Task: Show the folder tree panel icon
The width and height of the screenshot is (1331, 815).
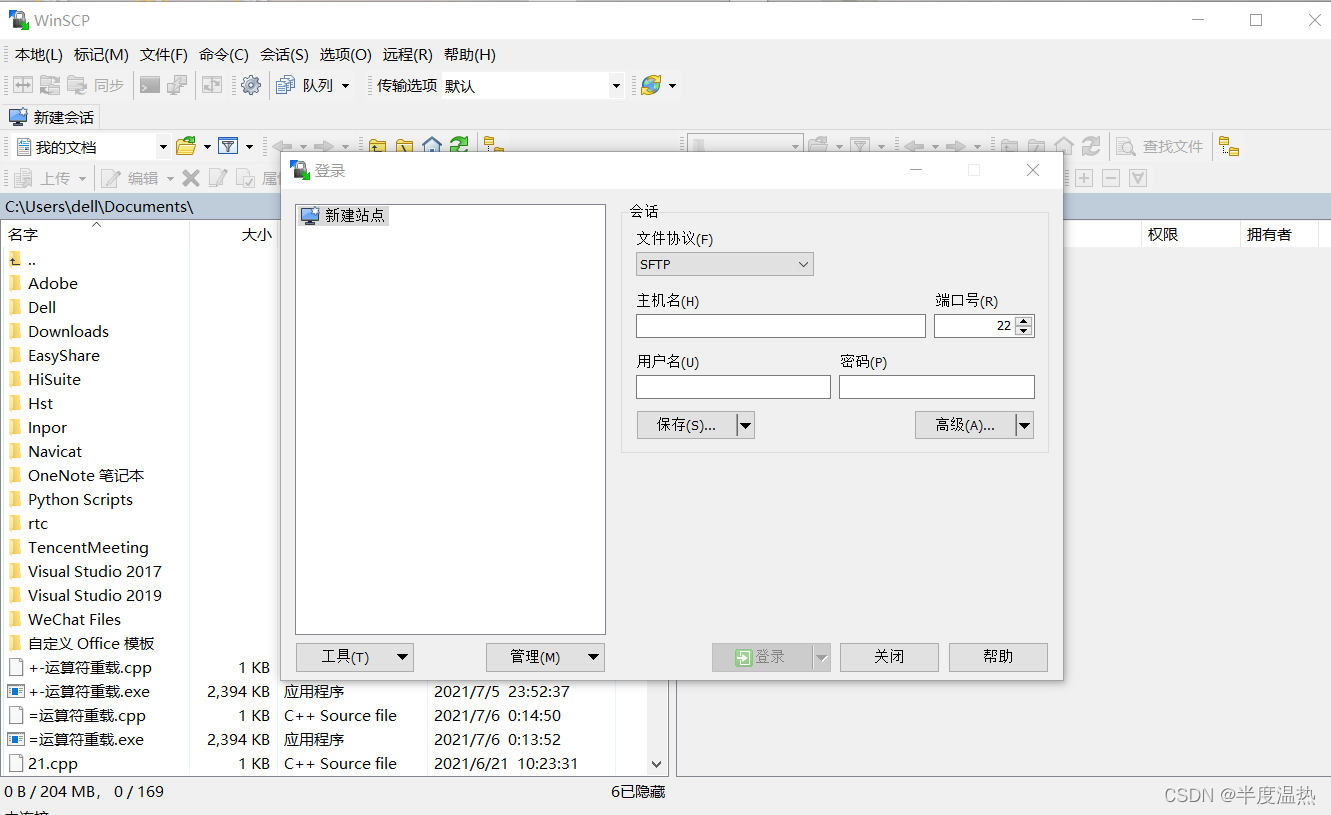Action: (489, 145)
